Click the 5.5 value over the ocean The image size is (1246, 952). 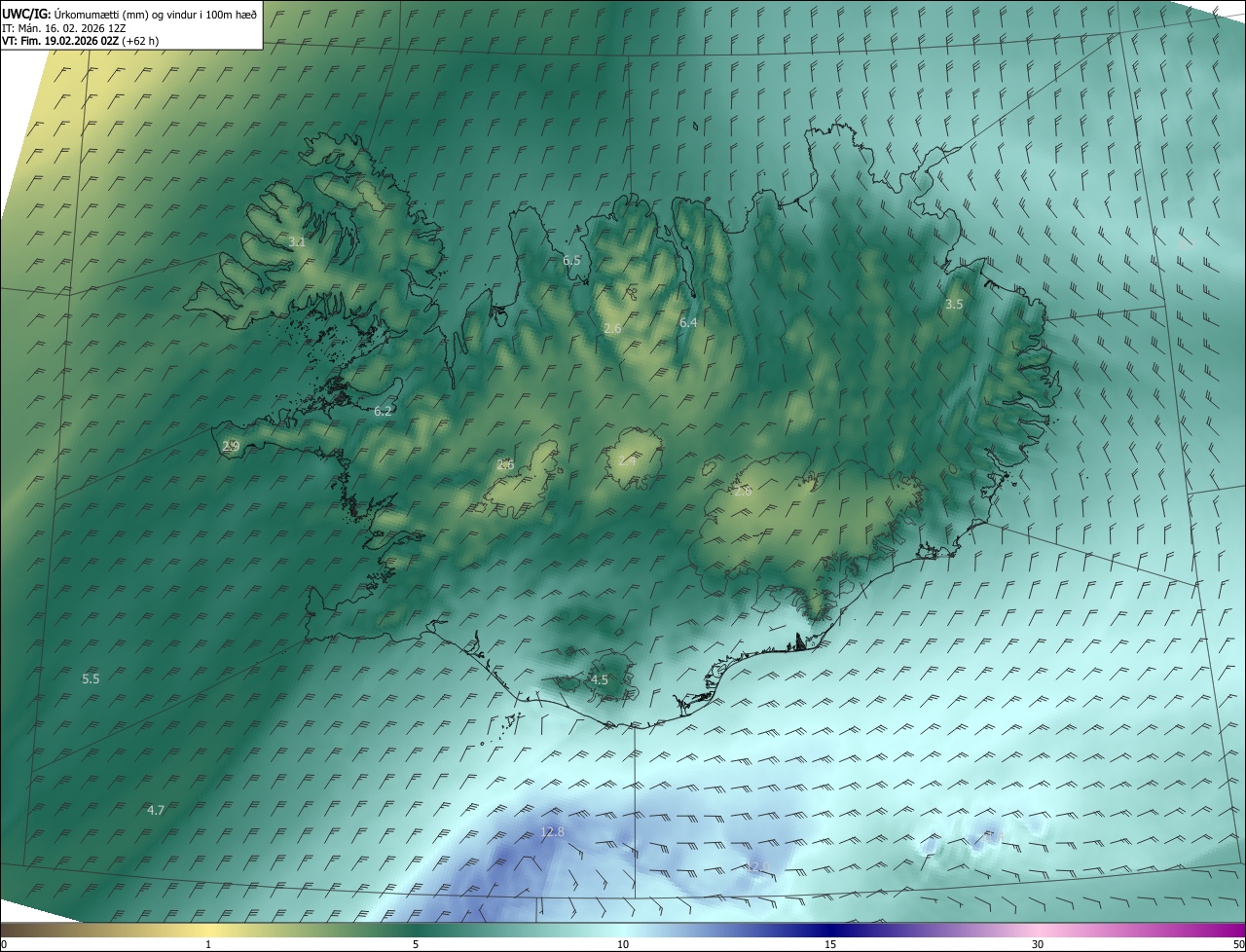coord(91,678)
